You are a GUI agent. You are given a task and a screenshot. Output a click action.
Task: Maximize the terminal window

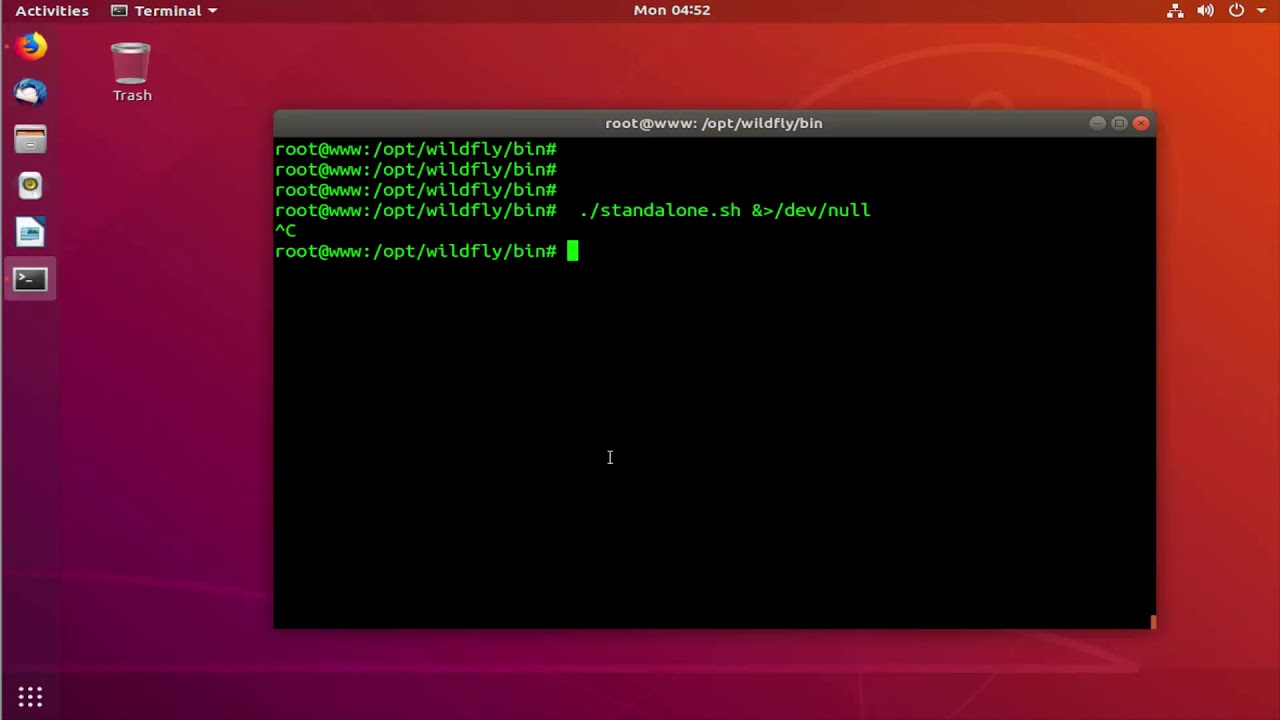pyautogui.click(x=1119, y=123)
